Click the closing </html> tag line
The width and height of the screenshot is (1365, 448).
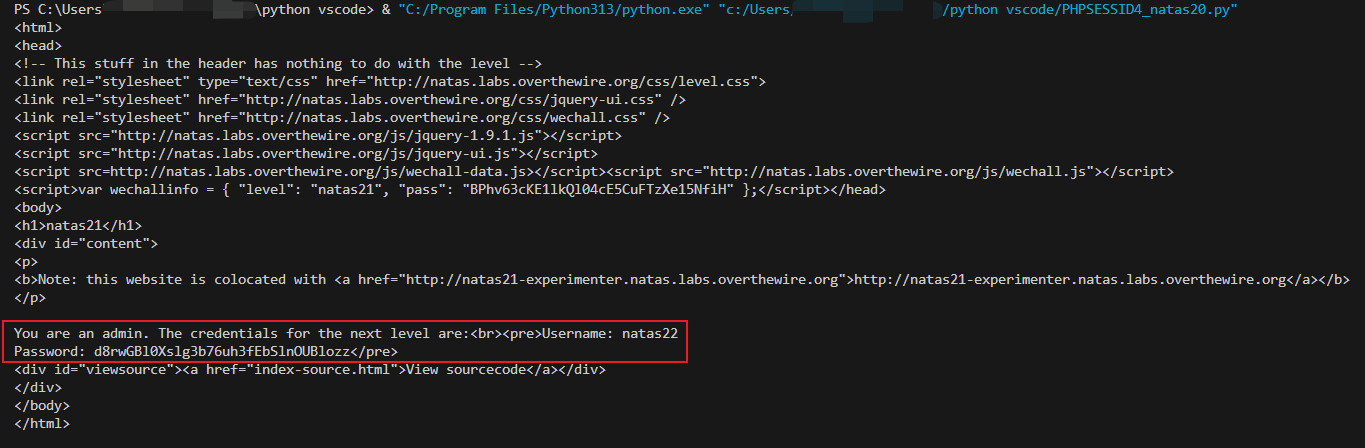(x=41, y=423)
